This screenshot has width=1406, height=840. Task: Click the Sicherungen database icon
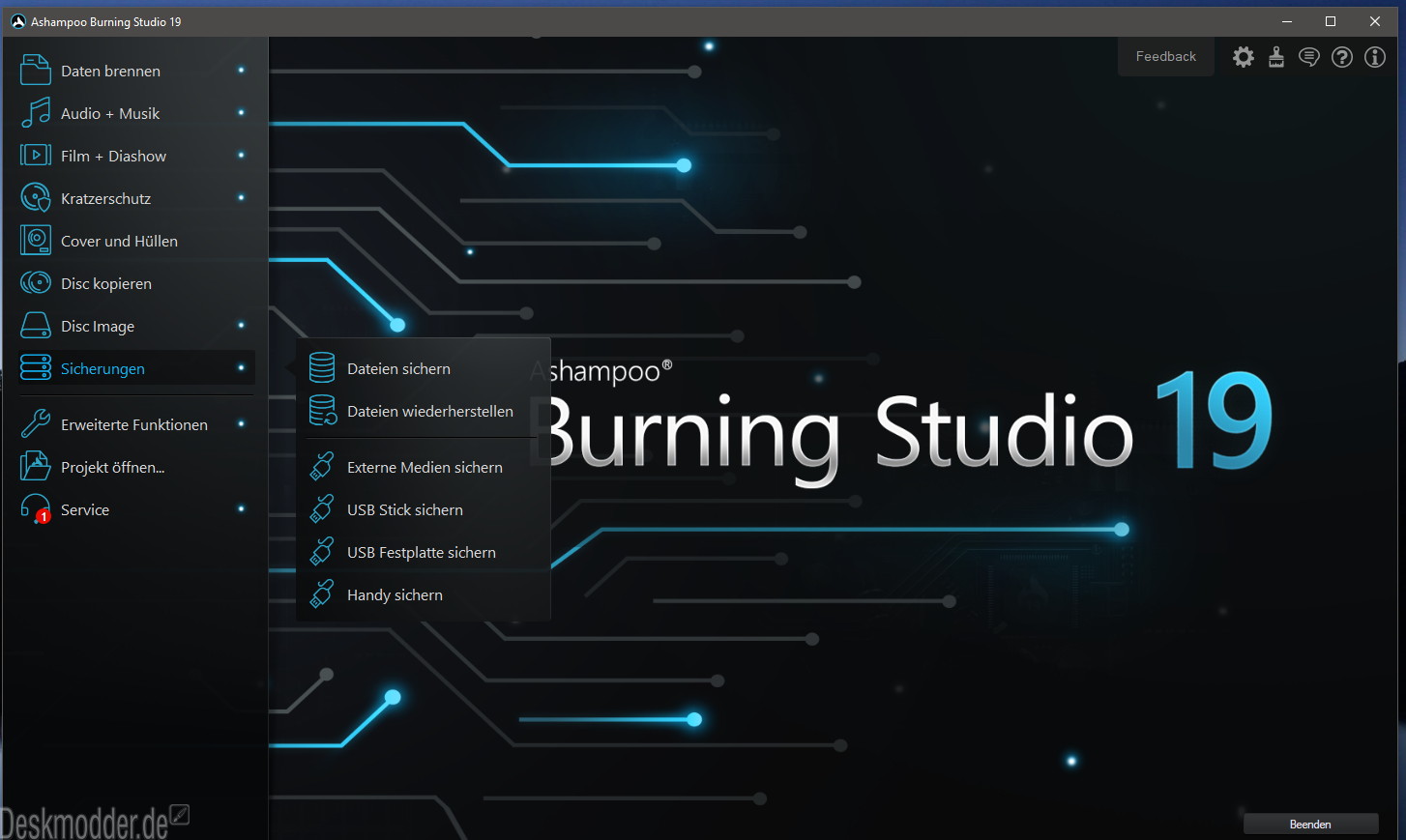36,368
